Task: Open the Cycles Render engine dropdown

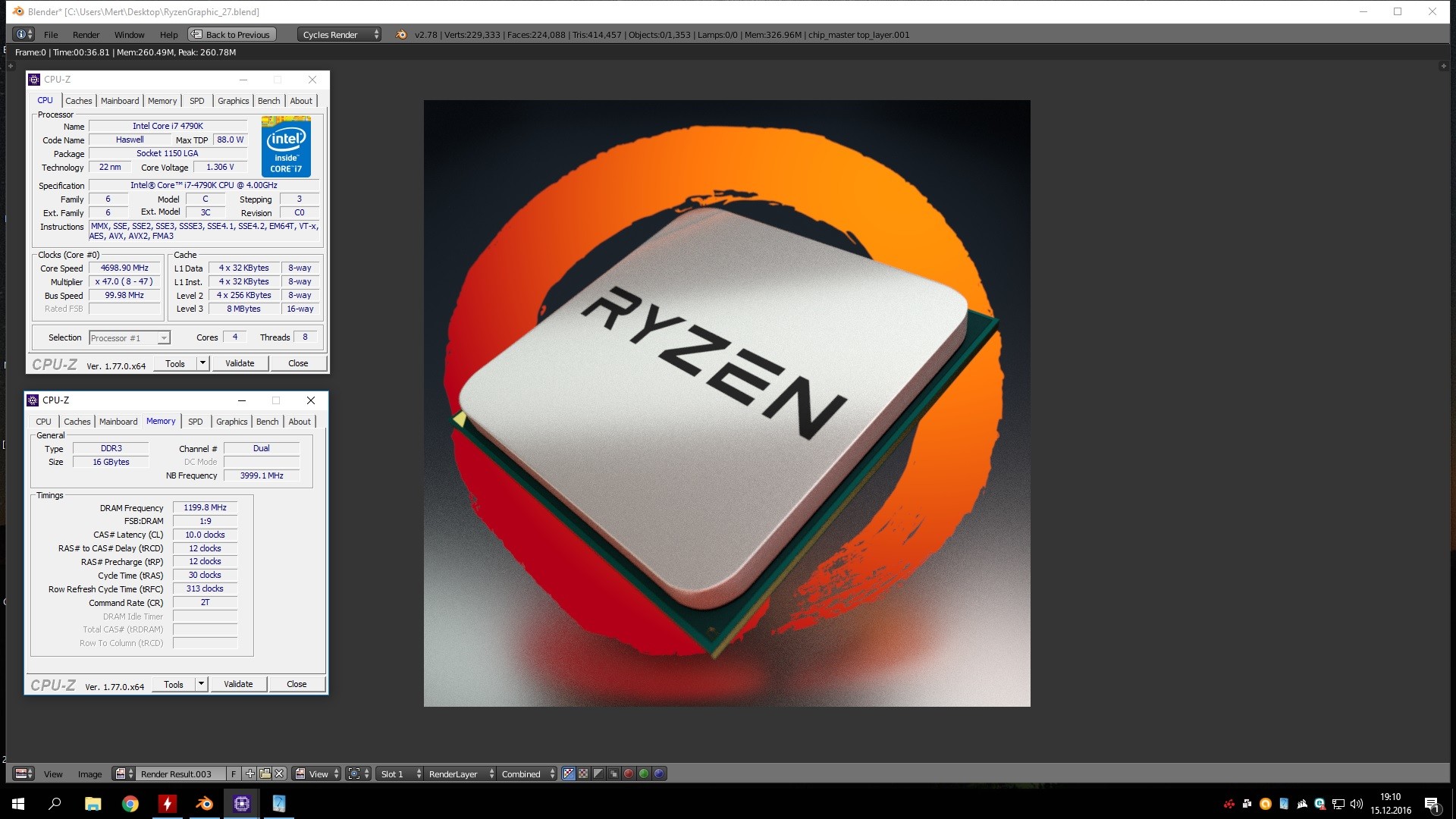Action: point(339,35)
